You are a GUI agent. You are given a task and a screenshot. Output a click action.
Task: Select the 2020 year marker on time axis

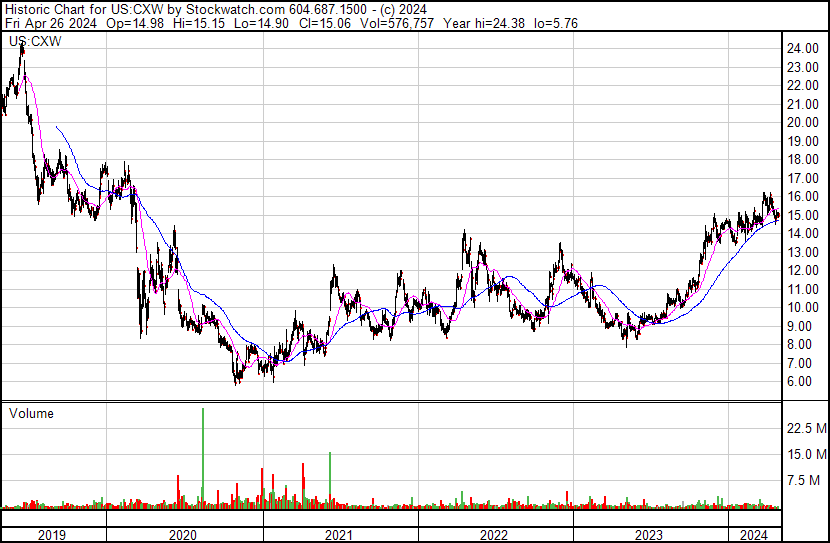pos(184,535)
